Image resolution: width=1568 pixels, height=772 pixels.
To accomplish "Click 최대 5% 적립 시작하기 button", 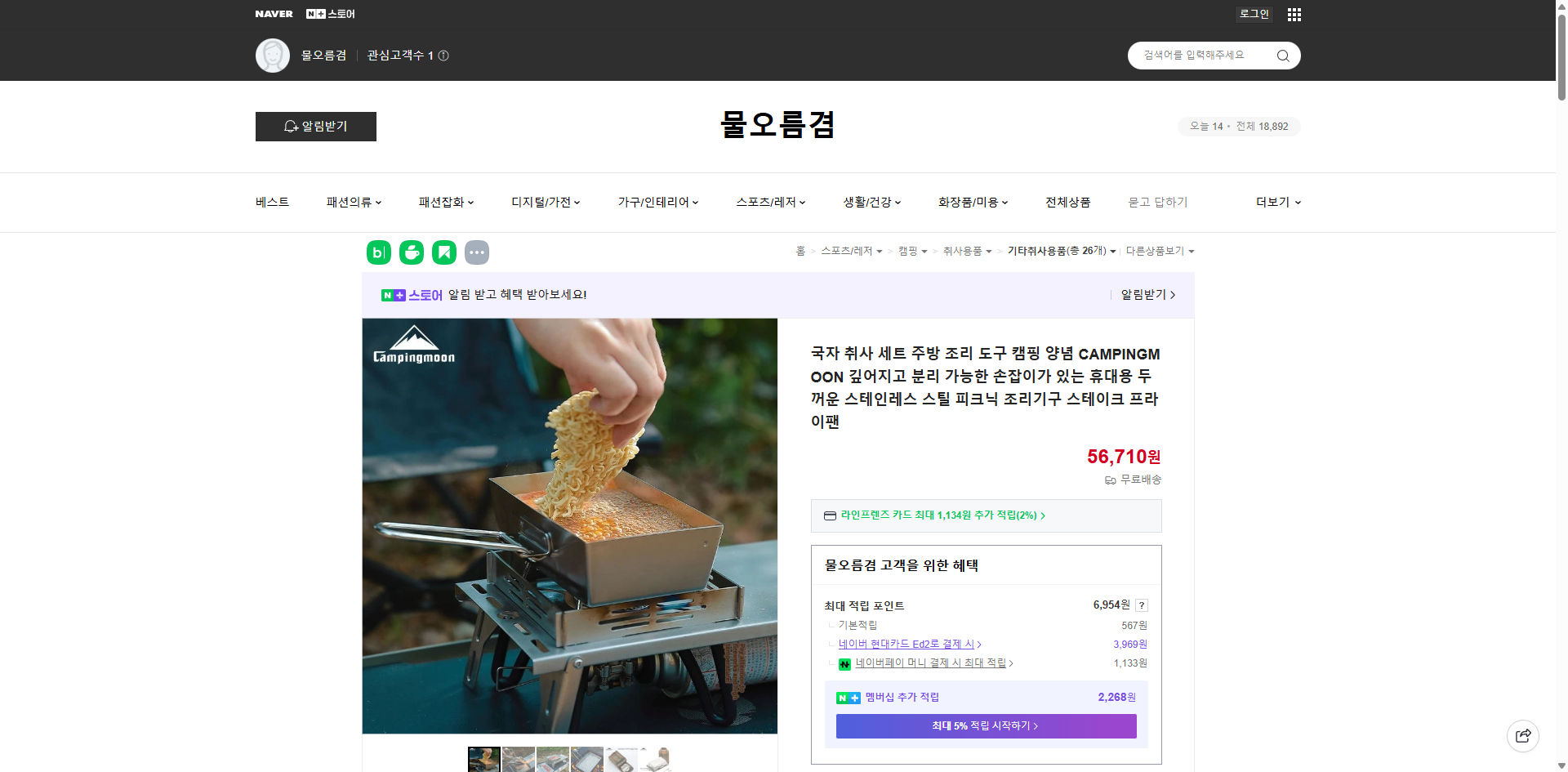I will tap(985, 725).
